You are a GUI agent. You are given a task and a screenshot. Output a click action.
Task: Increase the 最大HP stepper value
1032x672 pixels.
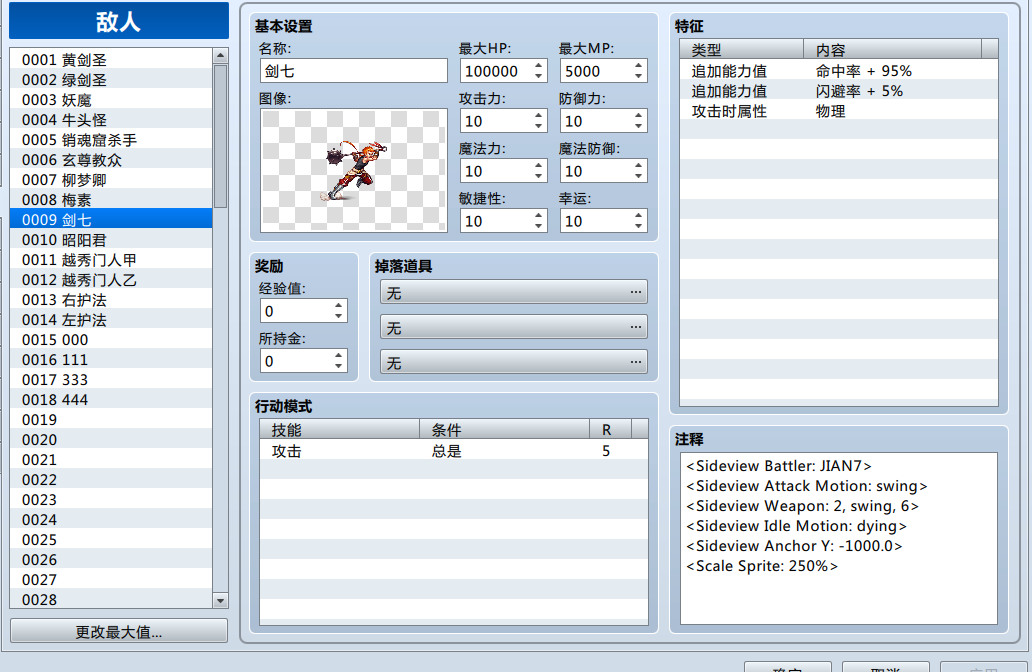[x=538, y=65]
